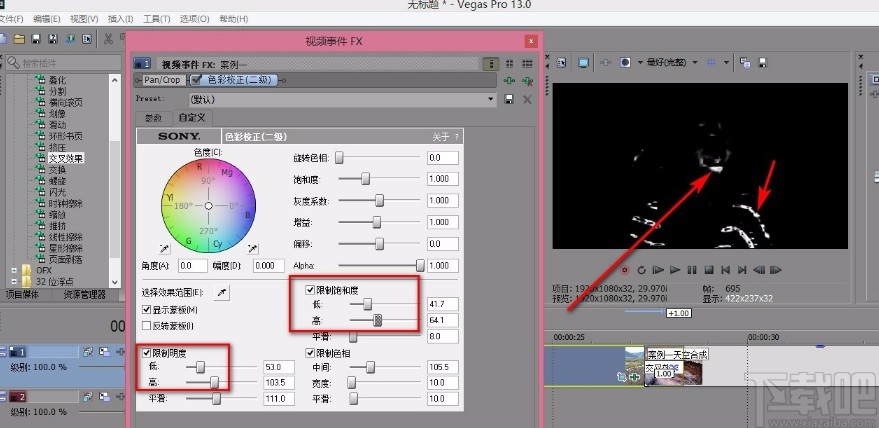Click Copy Snapshot to Clipboard icon
Image resolution: width=879 pixels, height=428 pixels.
745,63
